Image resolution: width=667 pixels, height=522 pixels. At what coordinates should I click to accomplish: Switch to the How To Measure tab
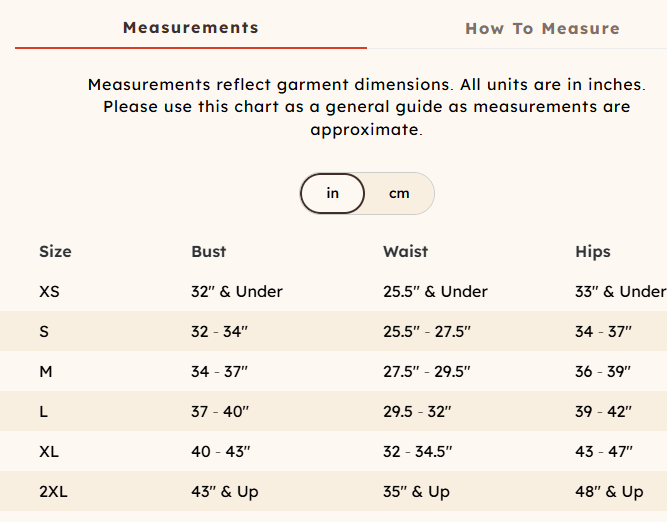[x=542, y=28]
